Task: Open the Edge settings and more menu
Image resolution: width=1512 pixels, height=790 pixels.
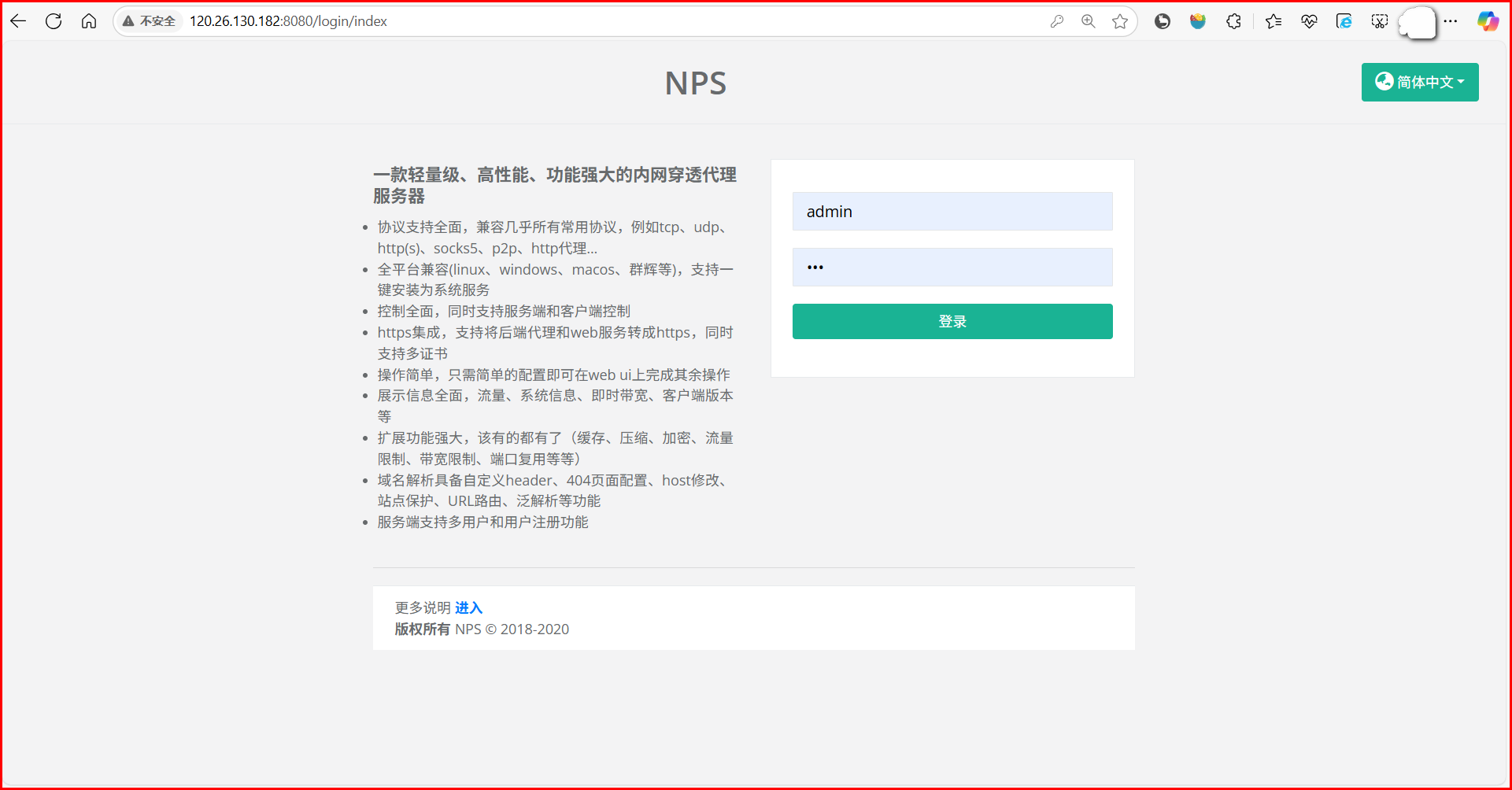Action: pyautogui.click(x=1451, y=21)
